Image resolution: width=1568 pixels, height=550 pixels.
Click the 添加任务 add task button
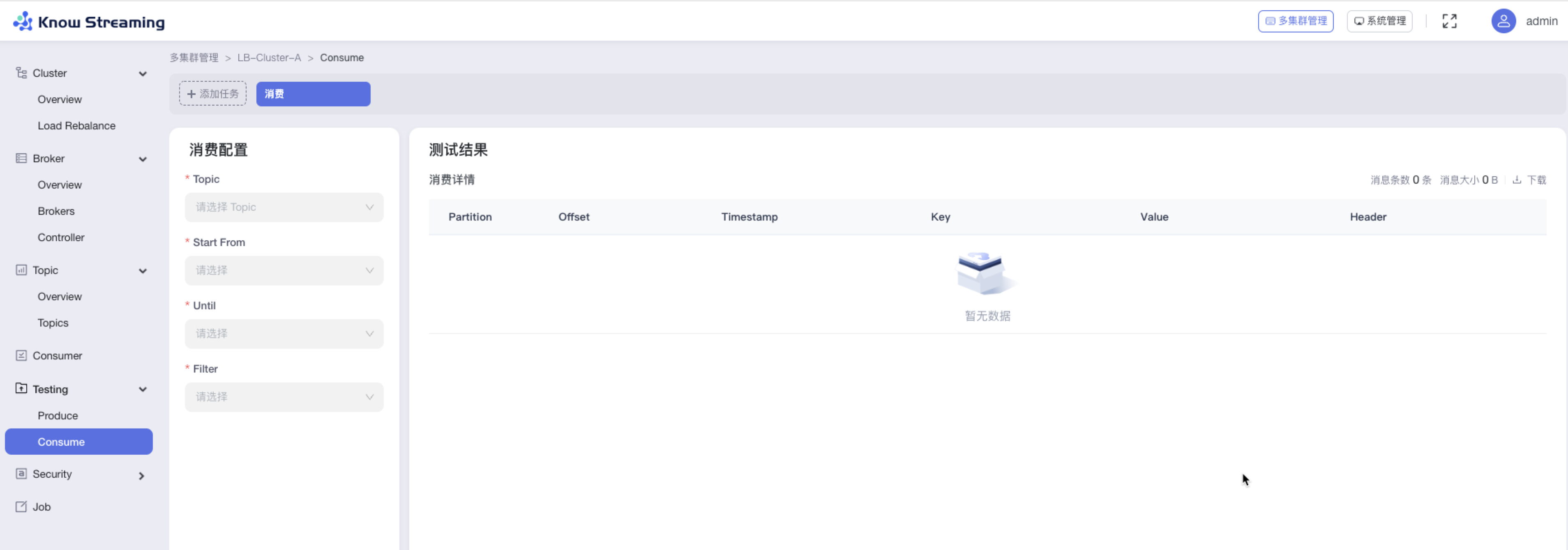212,94
